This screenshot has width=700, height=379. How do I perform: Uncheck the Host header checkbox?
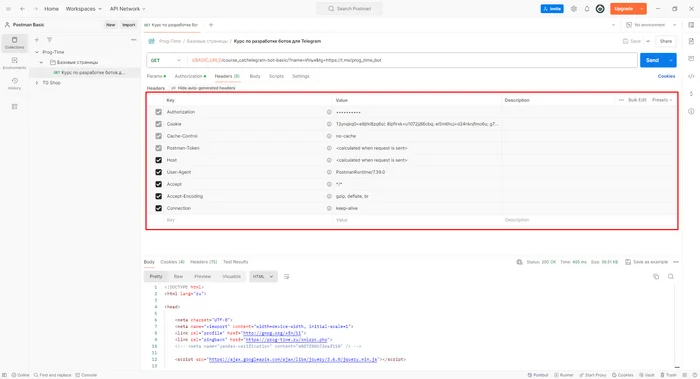158,160
